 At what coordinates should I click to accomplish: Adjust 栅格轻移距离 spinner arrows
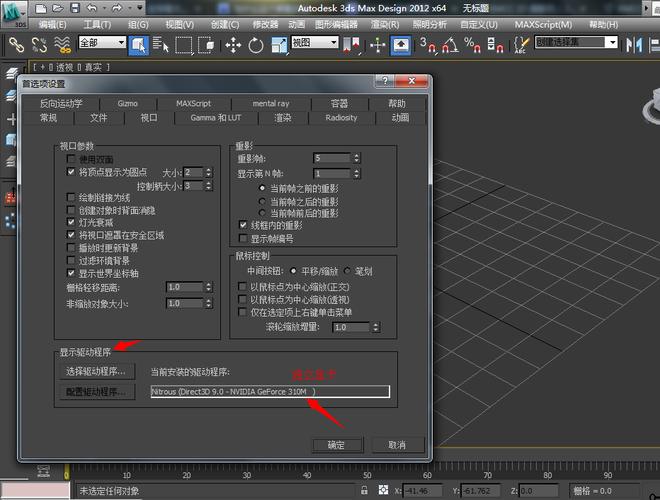(x=209, y=287)
